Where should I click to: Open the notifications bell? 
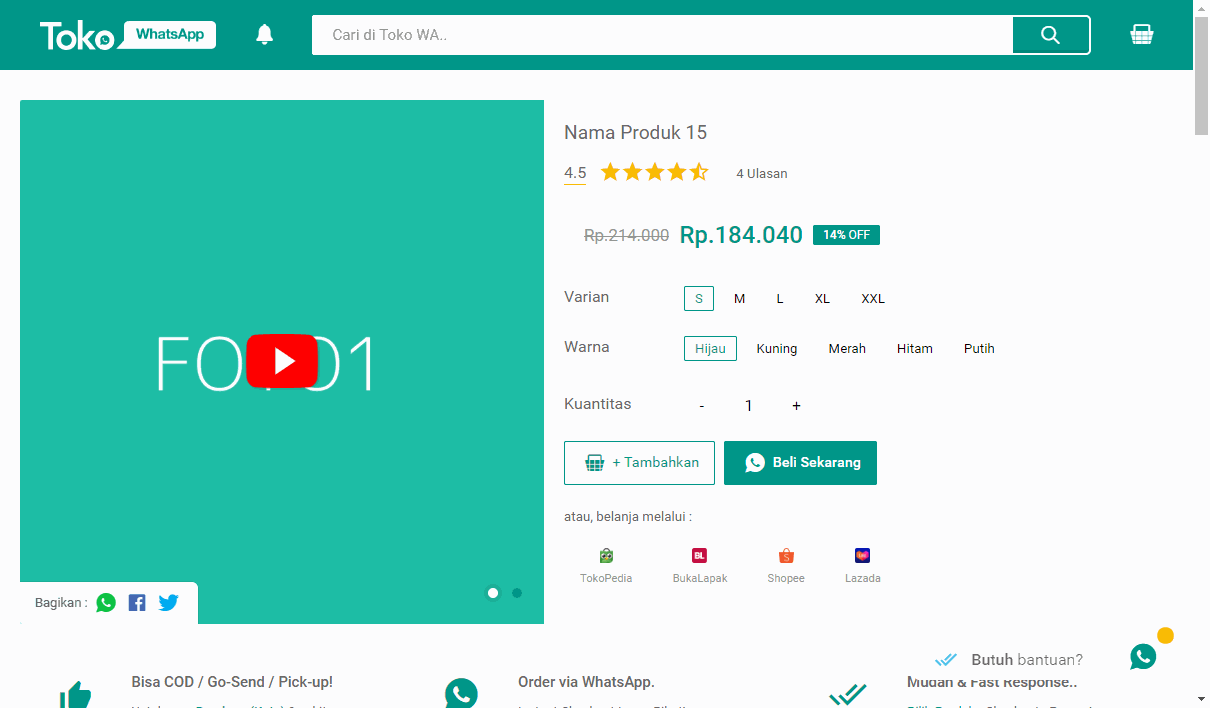coord(263,34)
